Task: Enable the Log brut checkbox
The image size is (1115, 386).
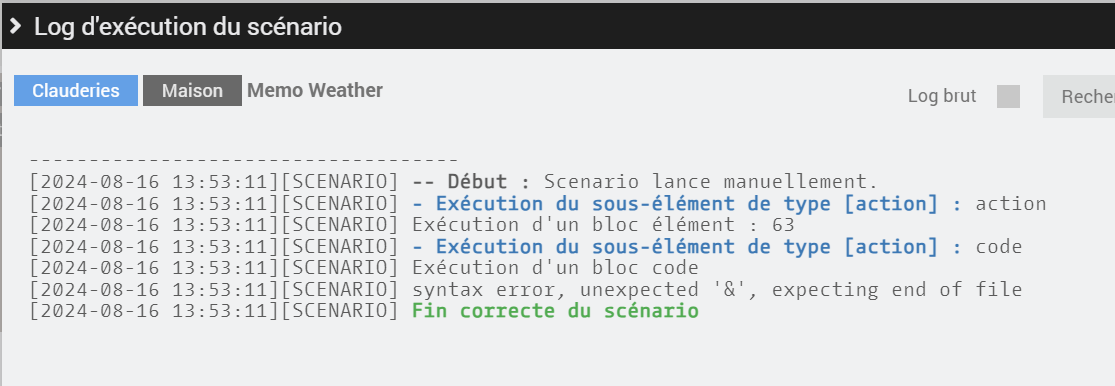Action: pos(1008,96)
